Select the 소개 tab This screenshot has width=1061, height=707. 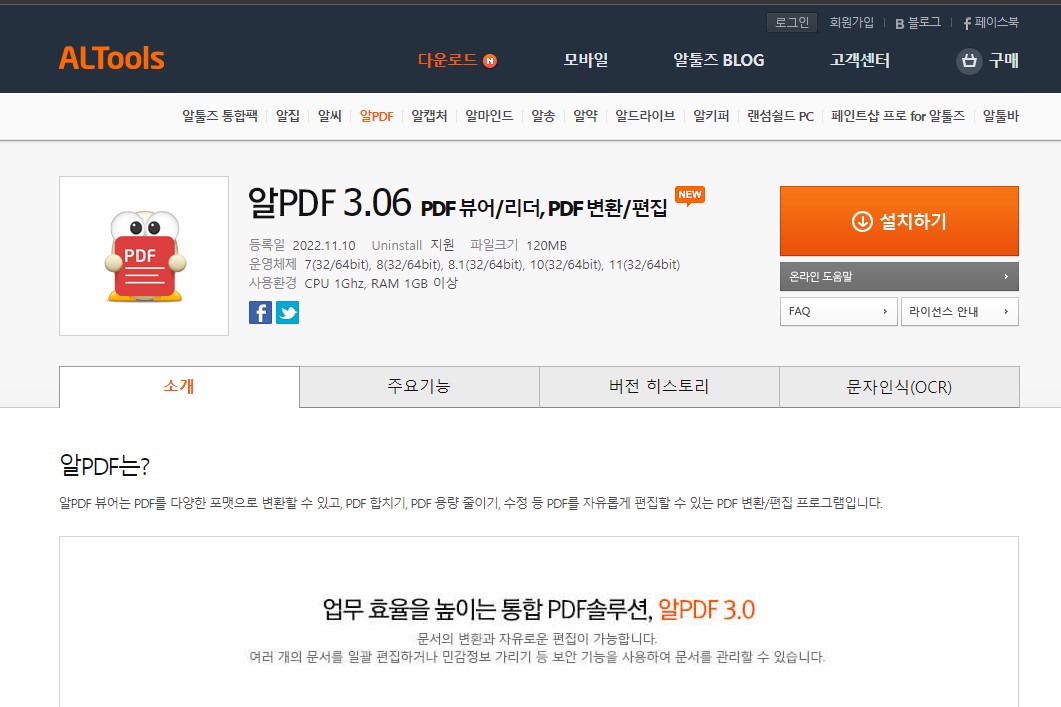click(x=179, y=387)
